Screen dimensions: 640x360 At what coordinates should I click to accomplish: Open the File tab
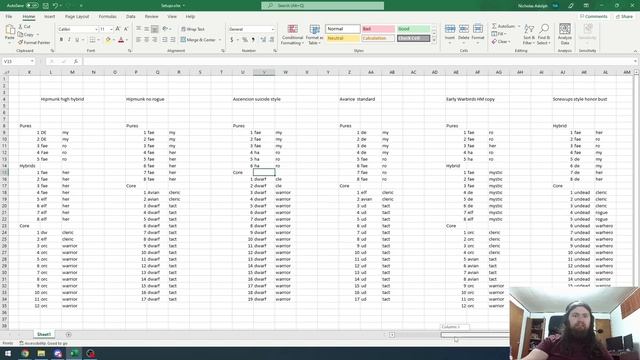coord(9,17)
